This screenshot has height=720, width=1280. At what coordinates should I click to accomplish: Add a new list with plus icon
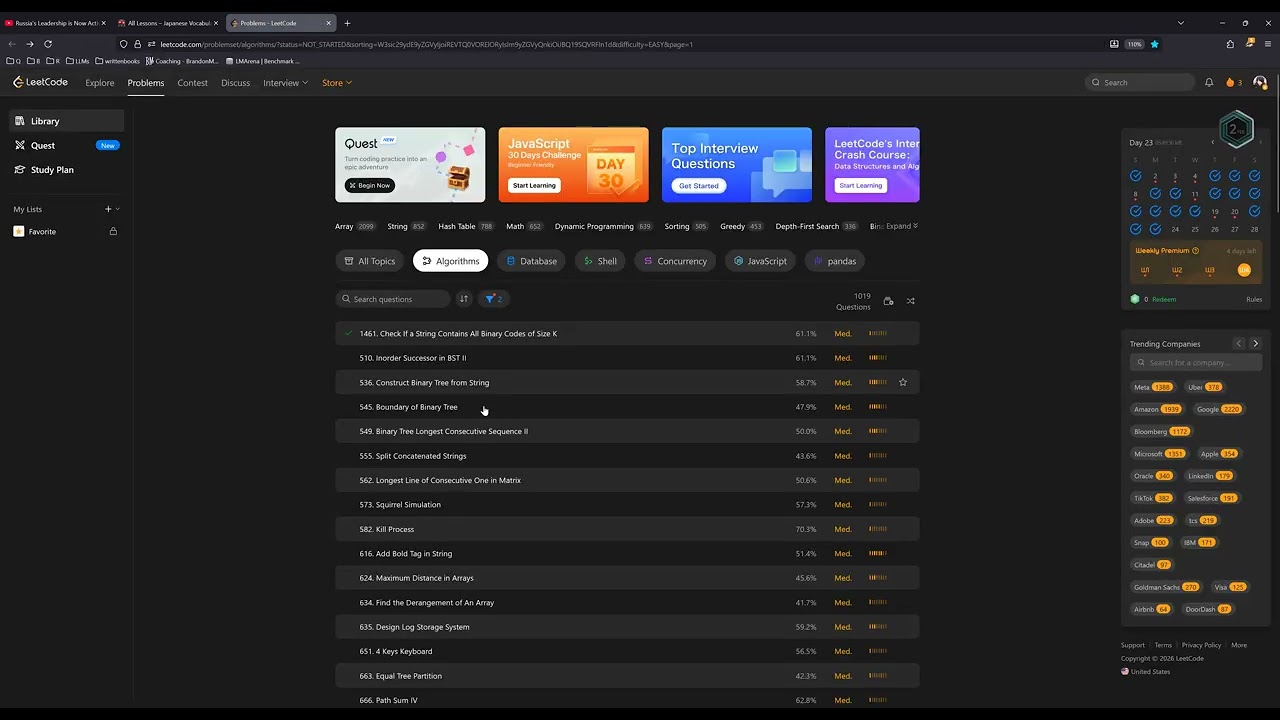[108, 209]
